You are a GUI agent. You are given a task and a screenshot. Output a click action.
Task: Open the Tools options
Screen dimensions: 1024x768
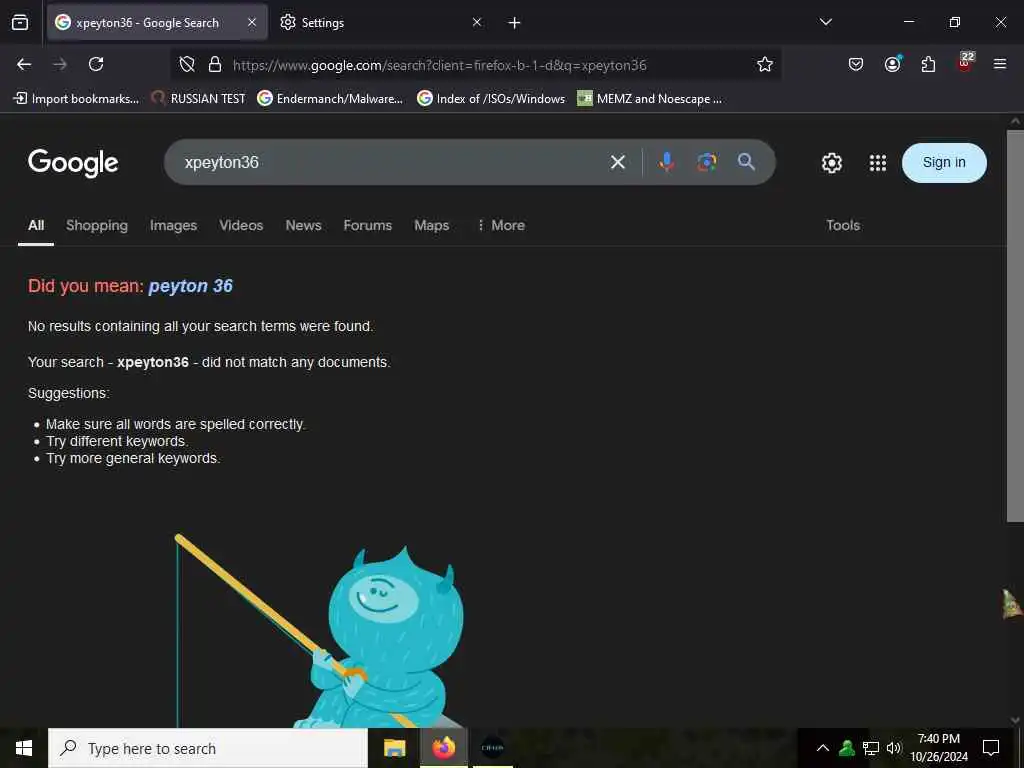tap(842, 225)
